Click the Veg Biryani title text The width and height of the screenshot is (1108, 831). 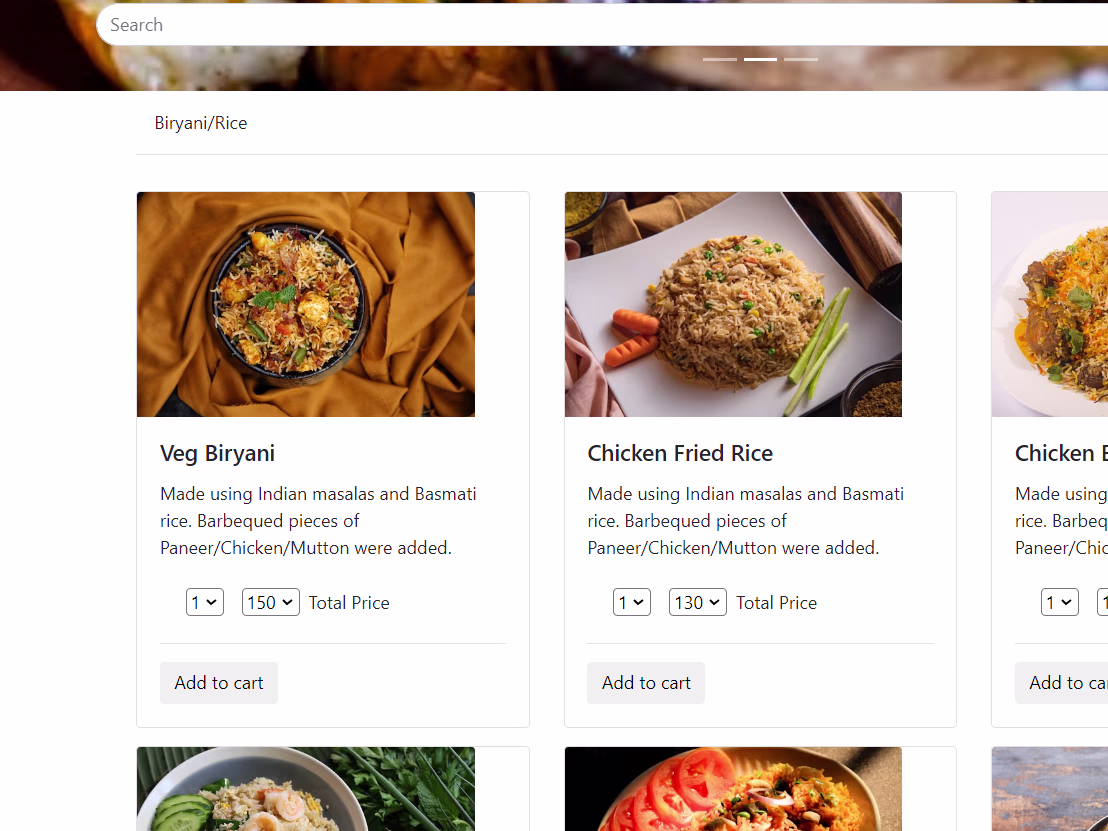(217, 453)
